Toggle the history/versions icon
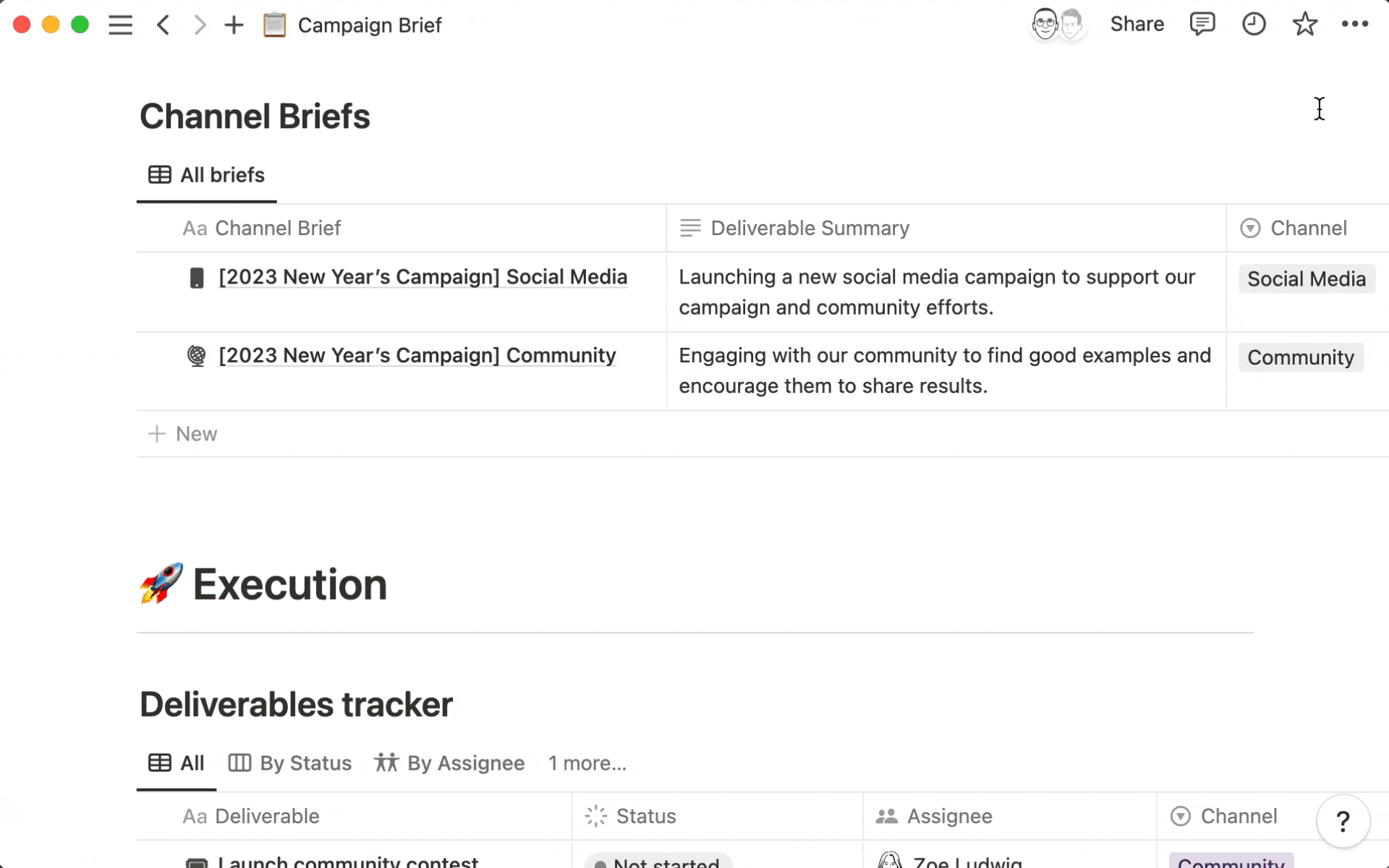Image resolution: width=1389 pixels, height=868 pixels. (x=1254, y=23)
